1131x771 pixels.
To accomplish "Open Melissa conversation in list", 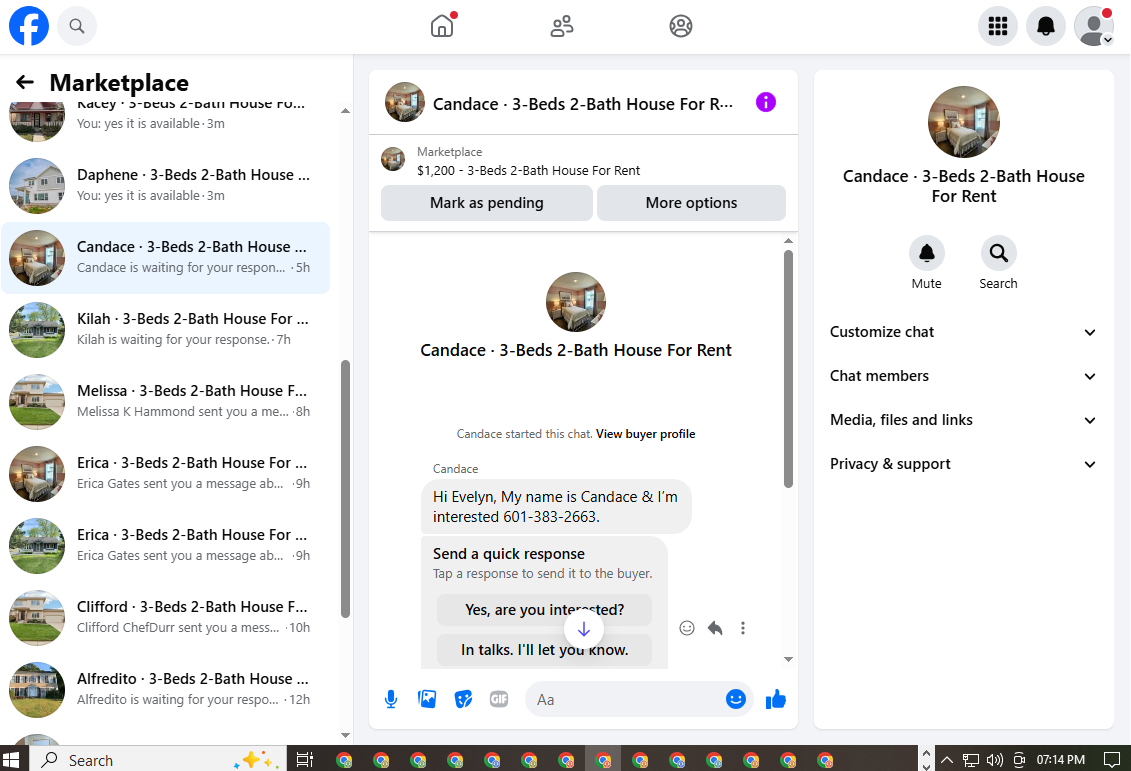I will pos(166,402).
